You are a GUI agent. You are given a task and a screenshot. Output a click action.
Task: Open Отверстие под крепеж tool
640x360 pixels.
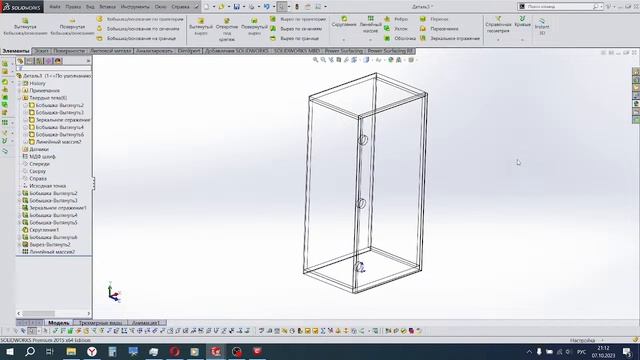(227, 29)
